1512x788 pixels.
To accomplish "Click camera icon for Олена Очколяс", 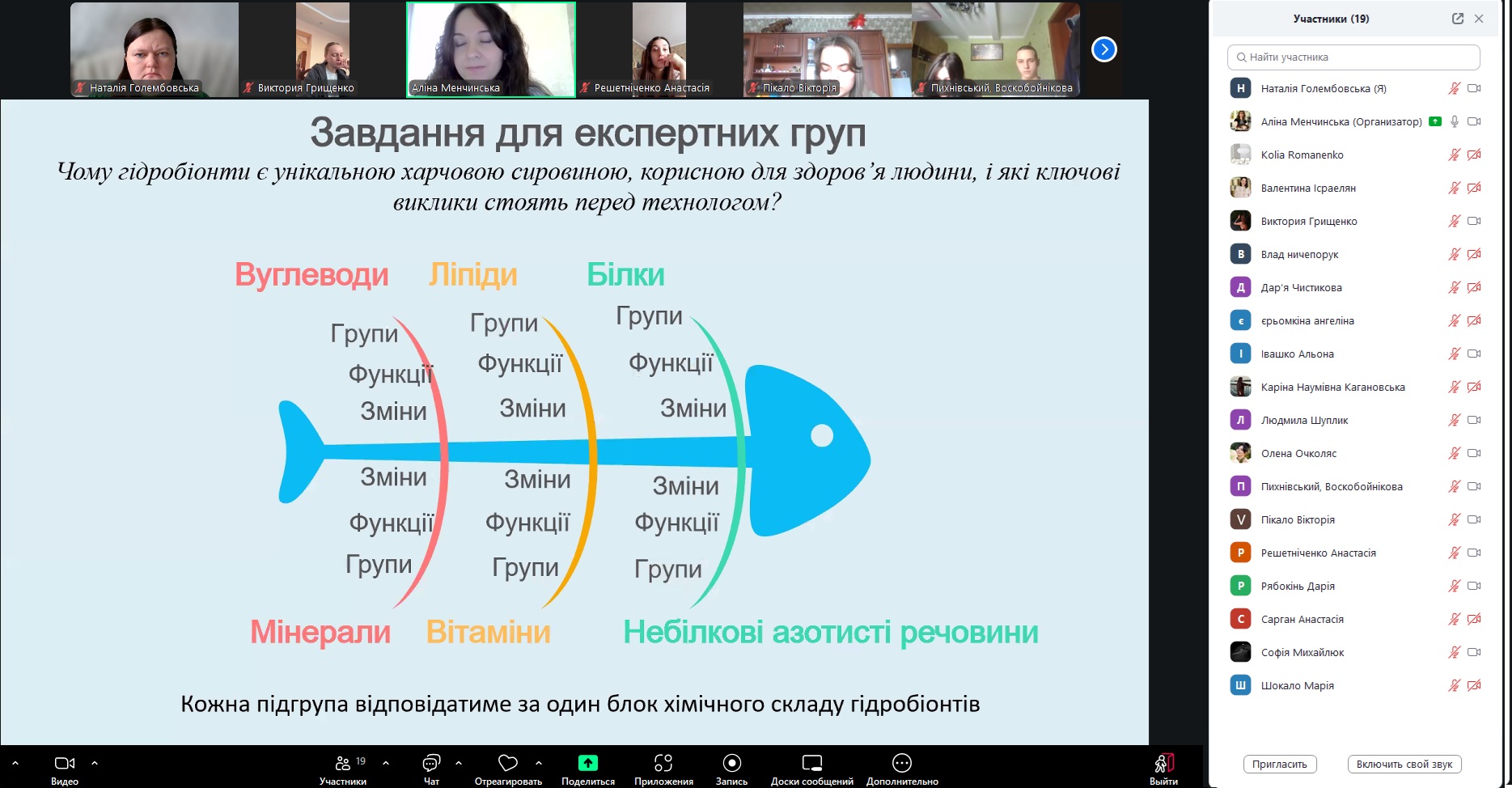I will point(1474,453).
